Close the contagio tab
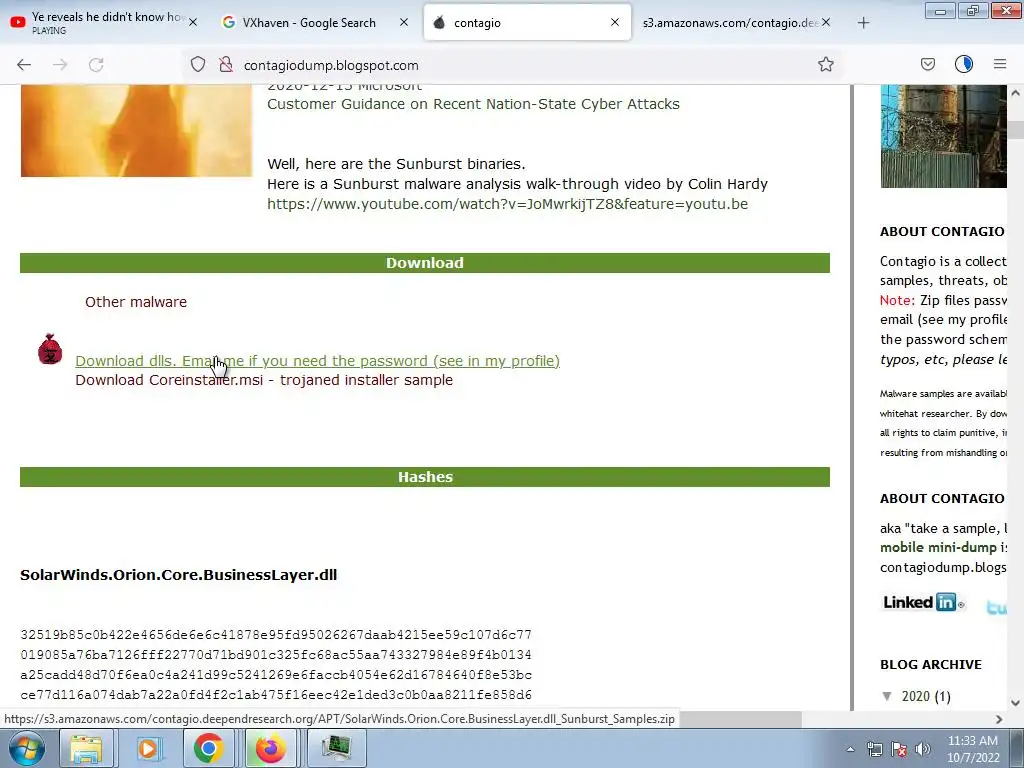Image resolution: width=1024 pixels, height=768 pixels. (x=615, y=22)
